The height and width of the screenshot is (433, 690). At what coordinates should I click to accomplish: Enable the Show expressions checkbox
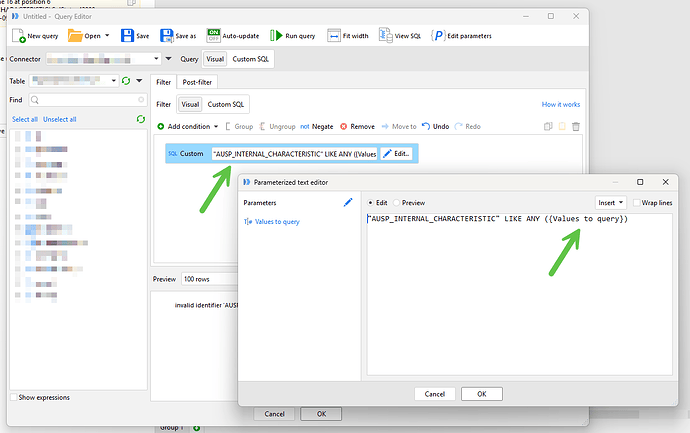coord(14,397)
